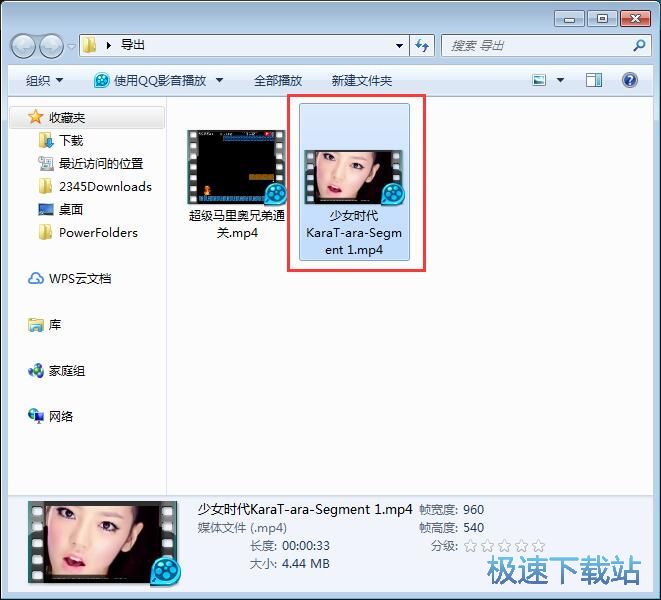Click the 2345Downloads folder icon

coord(46,186)
